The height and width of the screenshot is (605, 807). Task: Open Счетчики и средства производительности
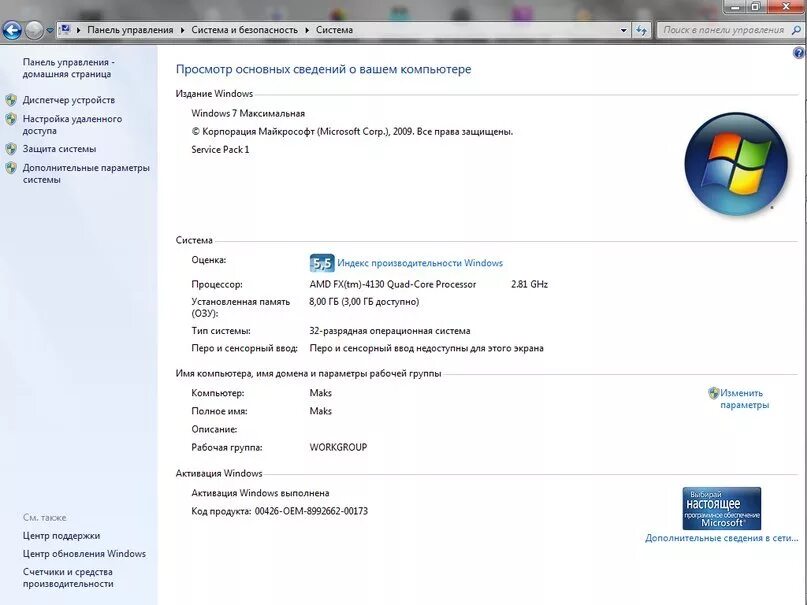tap(68, 578)
